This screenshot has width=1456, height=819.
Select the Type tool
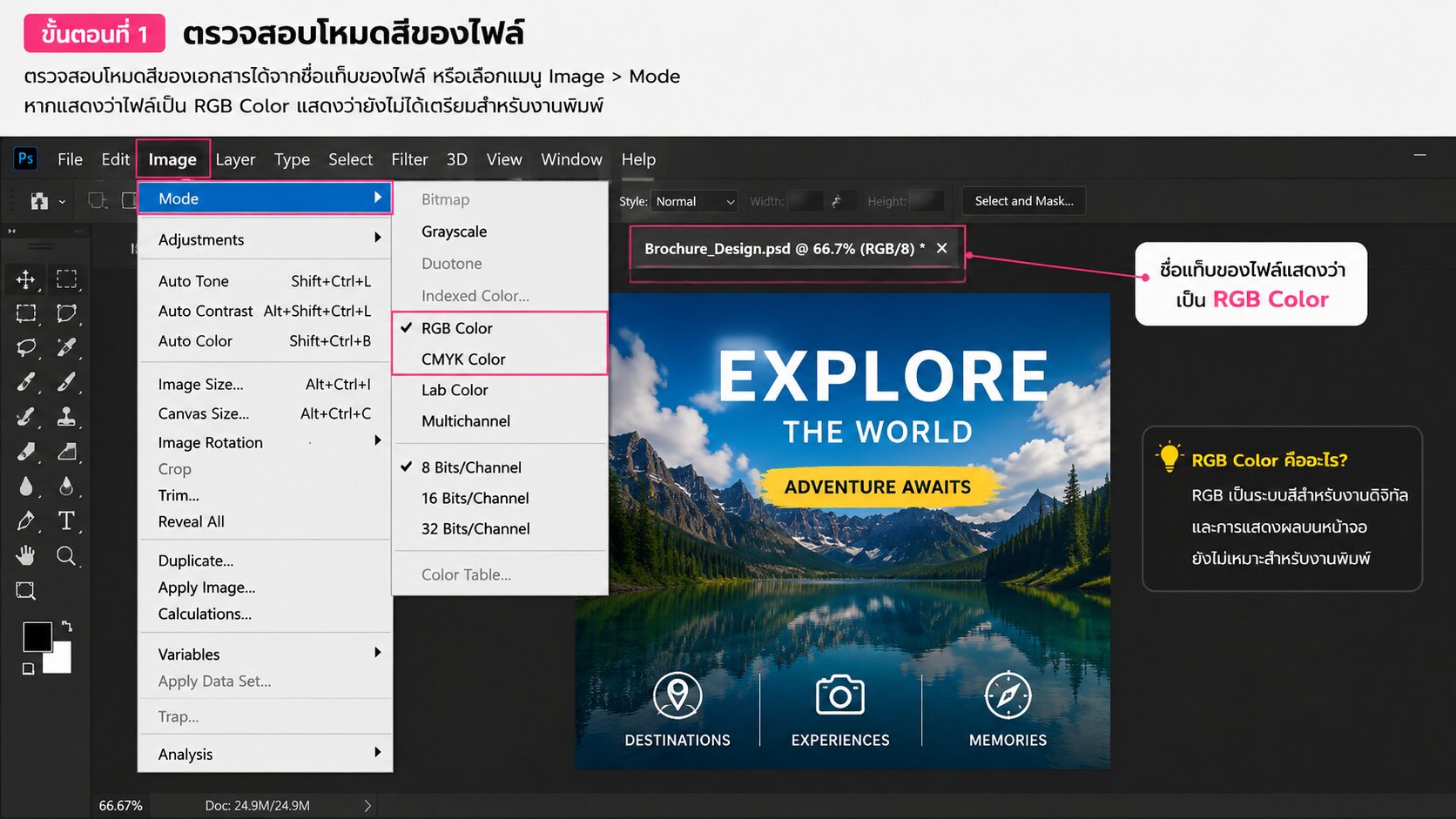(66, 520)
